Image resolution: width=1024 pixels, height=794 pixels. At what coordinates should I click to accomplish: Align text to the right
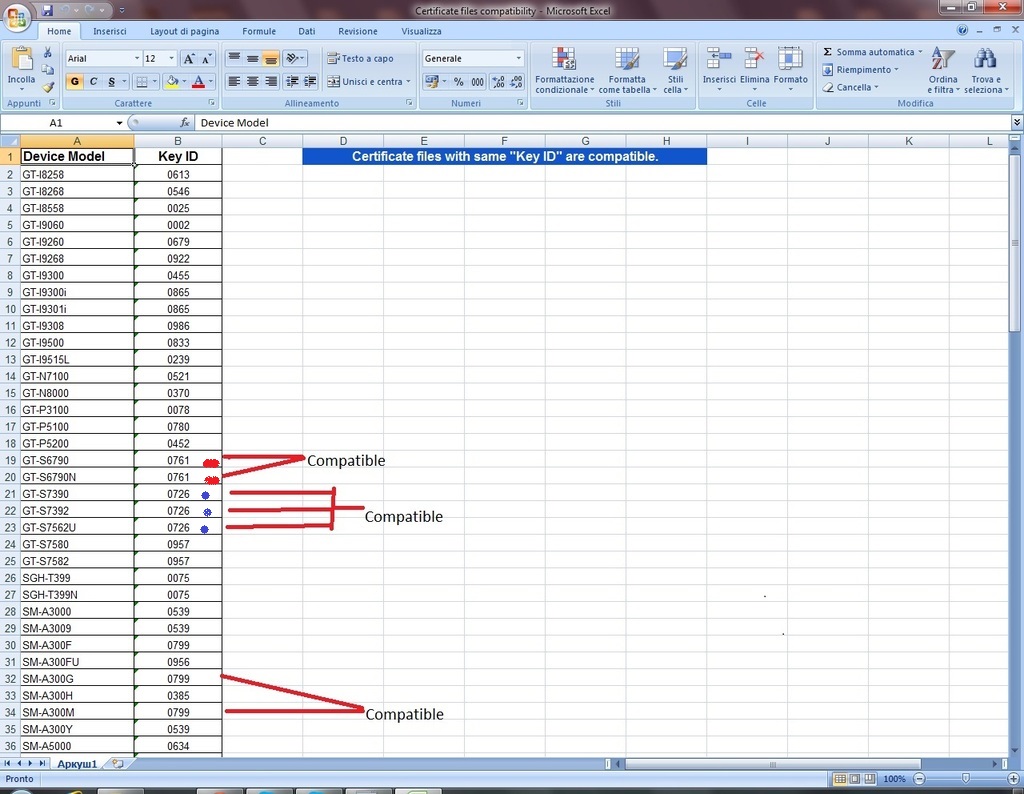pos(270,82)
